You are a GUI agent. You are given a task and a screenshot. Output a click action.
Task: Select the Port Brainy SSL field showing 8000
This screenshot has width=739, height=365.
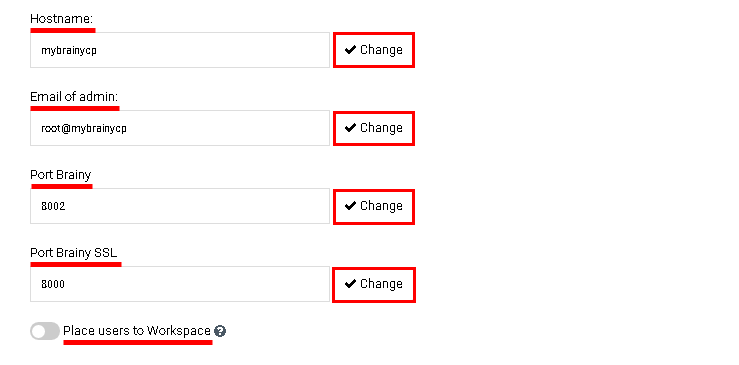(180, 284)
